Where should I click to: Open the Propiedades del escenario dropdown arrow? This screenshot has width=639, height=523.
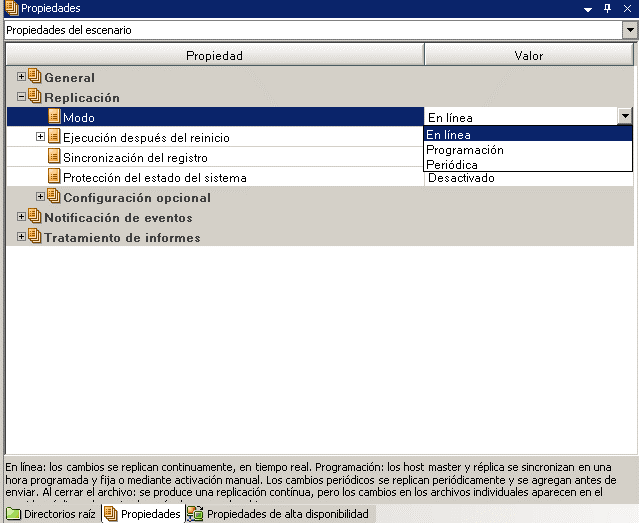pyautogui.click(x=630, y=30)
